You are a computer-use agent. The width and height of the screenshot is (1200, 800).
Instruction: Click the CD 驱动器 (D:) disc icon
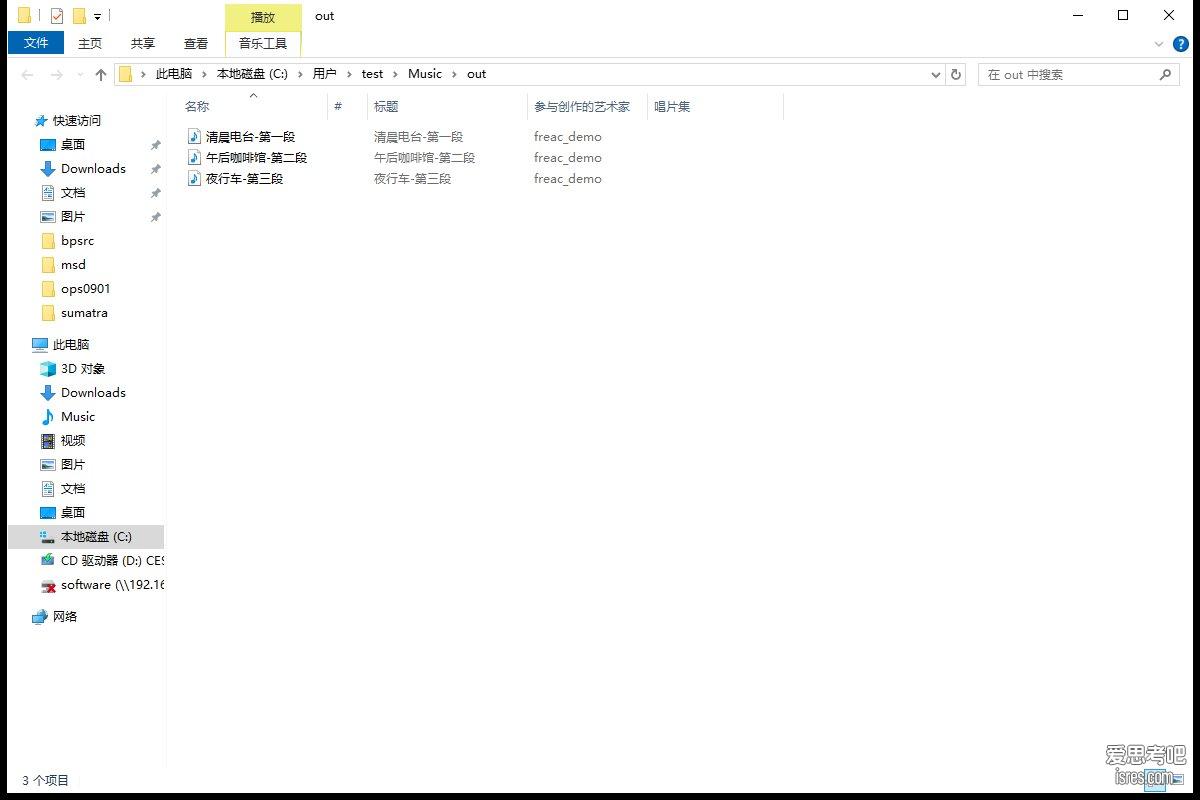(x=47, y=560)
